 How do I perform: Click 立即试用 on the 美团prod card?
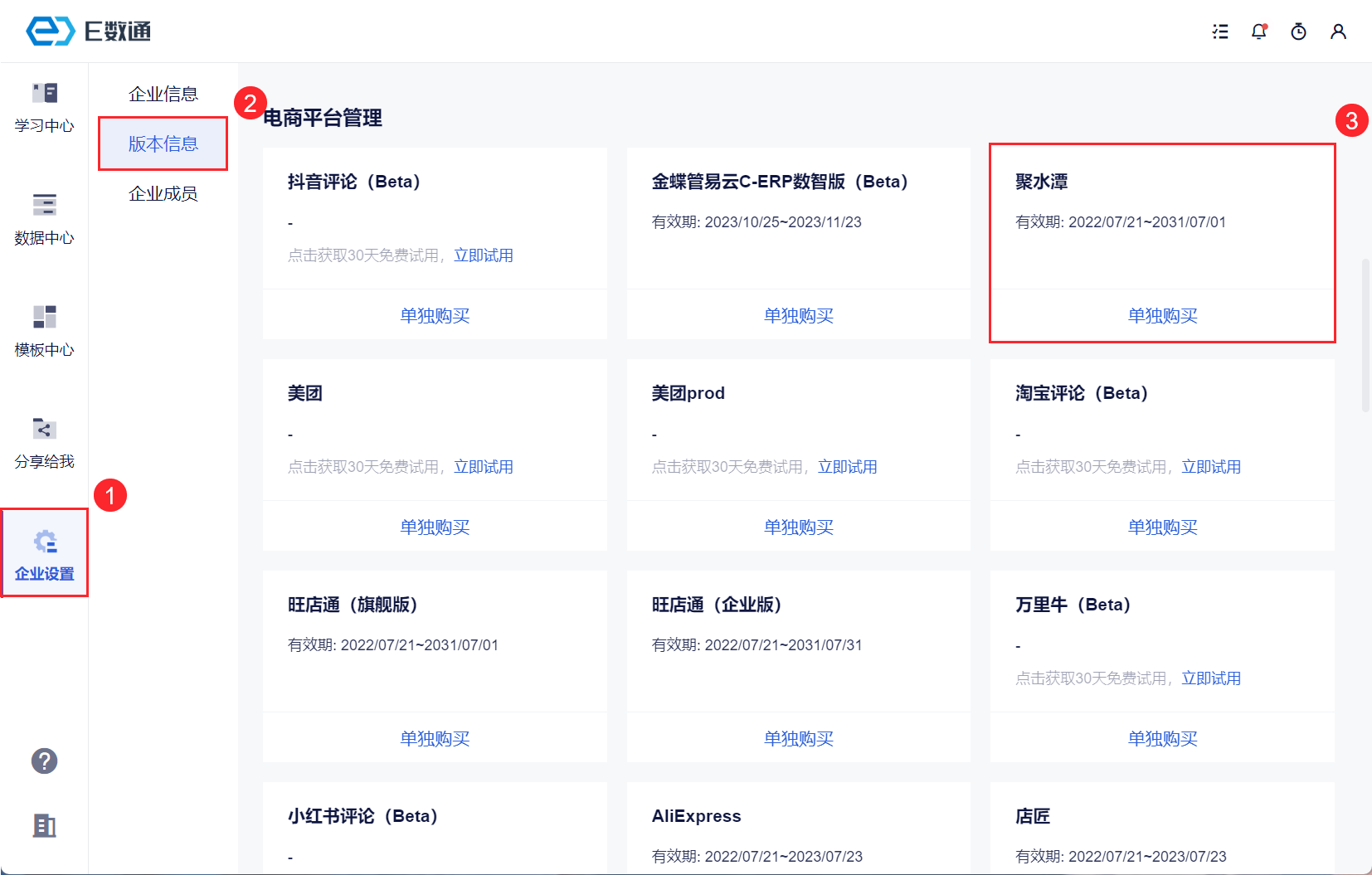click(848, 467)
